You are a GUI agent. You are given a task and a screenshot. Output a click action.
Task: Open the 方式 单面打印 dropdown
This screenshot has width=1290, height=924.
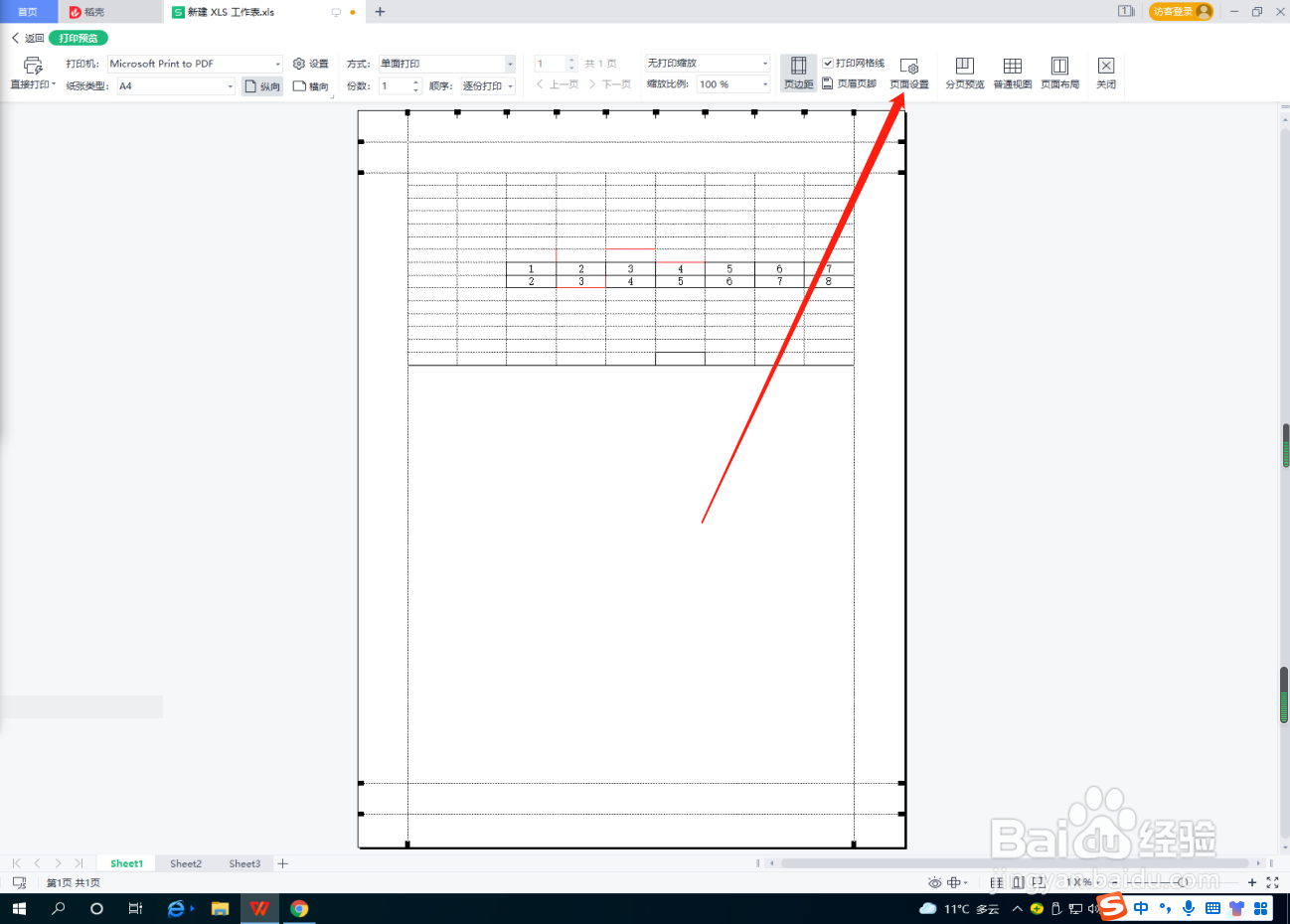click(x=447, y=64)
